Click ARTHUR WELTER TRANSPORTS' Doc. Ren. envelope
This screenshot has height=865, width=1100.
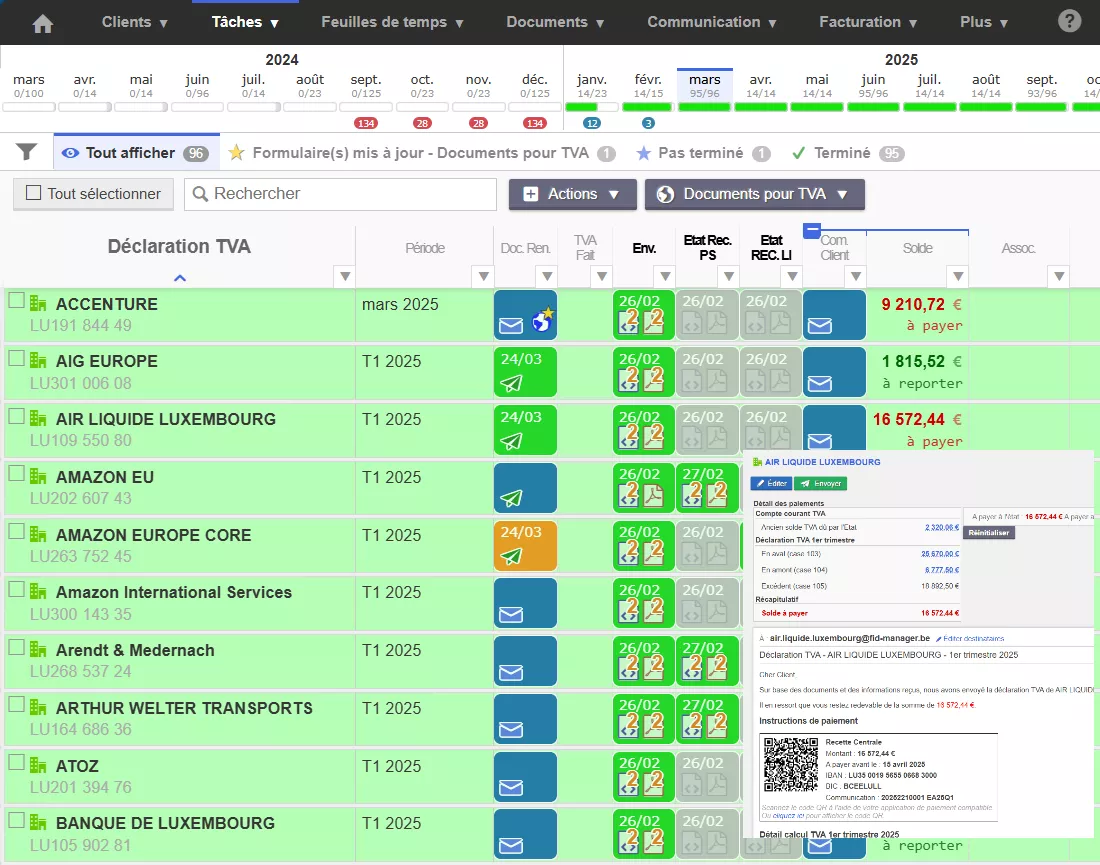tap(511, 730)
